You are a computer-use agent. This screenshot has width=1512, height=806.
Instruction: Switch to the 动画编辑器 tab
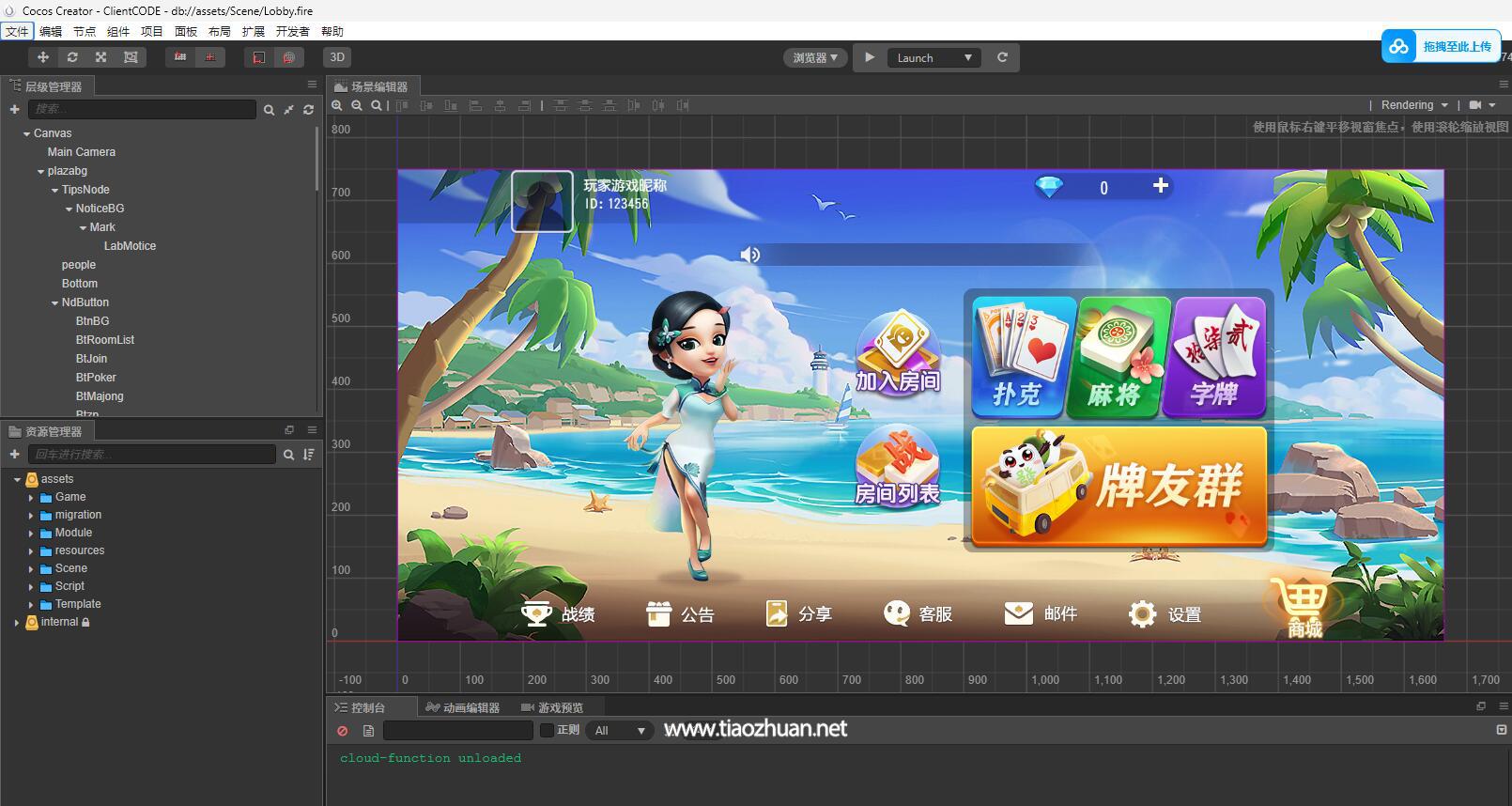(x=463, y=707)
